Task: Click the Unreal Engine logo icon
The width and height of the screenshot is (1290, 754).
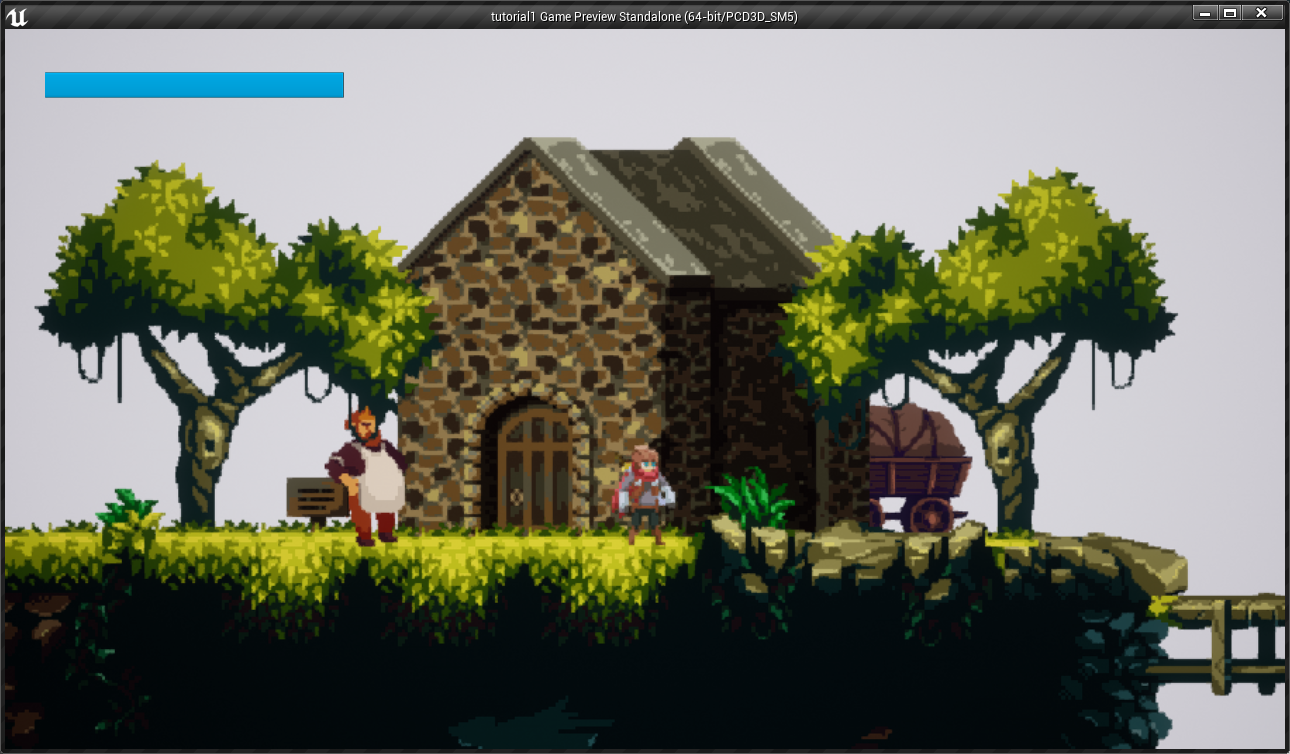Action: 17,16
